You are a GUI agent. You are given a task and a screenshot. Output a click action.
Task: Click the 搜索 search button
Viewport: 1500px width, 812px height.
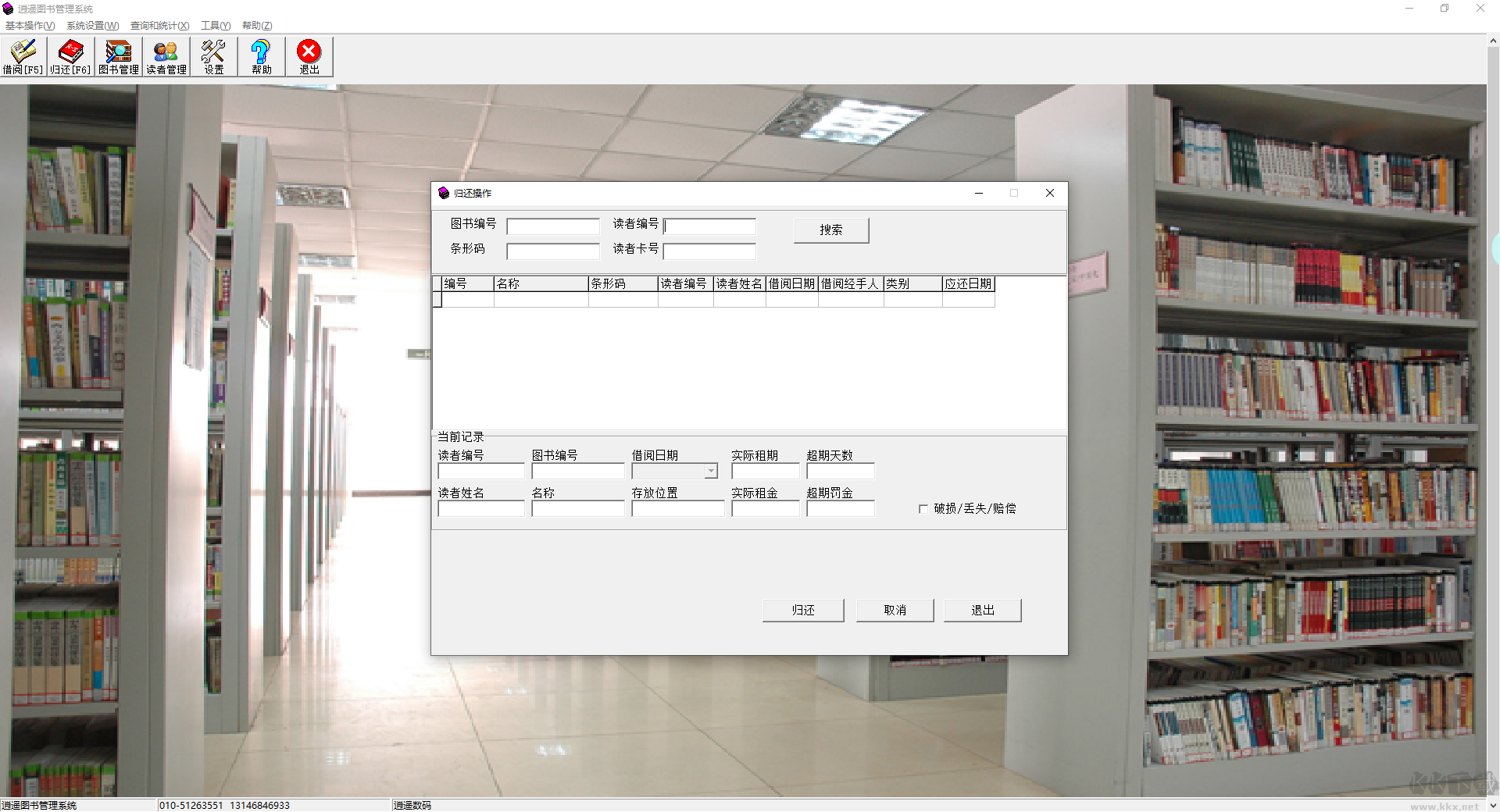(831, 230)
